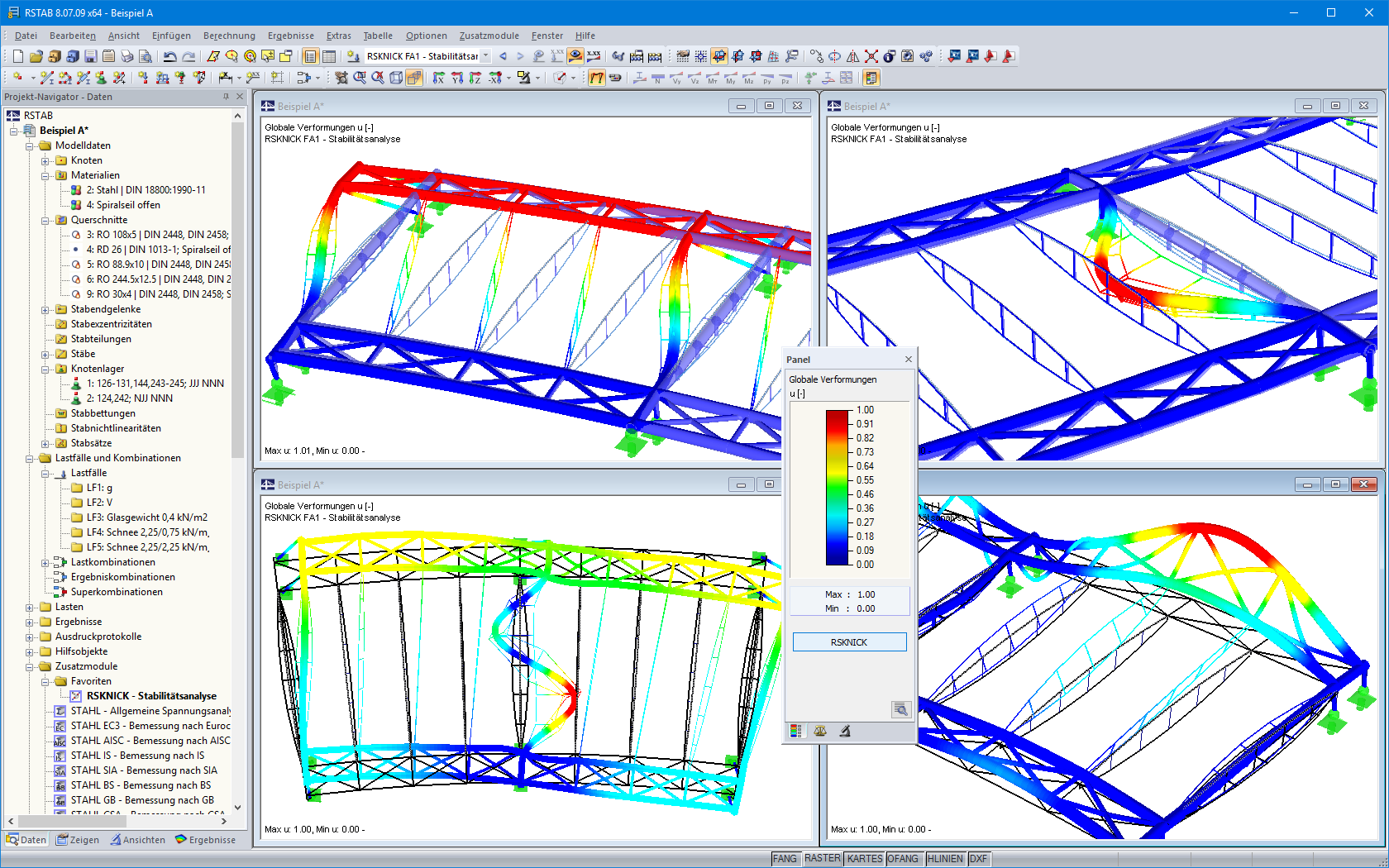The image size is (1389, 868).
Task: Click the mirror tool icon
Action: pos(852,56)
